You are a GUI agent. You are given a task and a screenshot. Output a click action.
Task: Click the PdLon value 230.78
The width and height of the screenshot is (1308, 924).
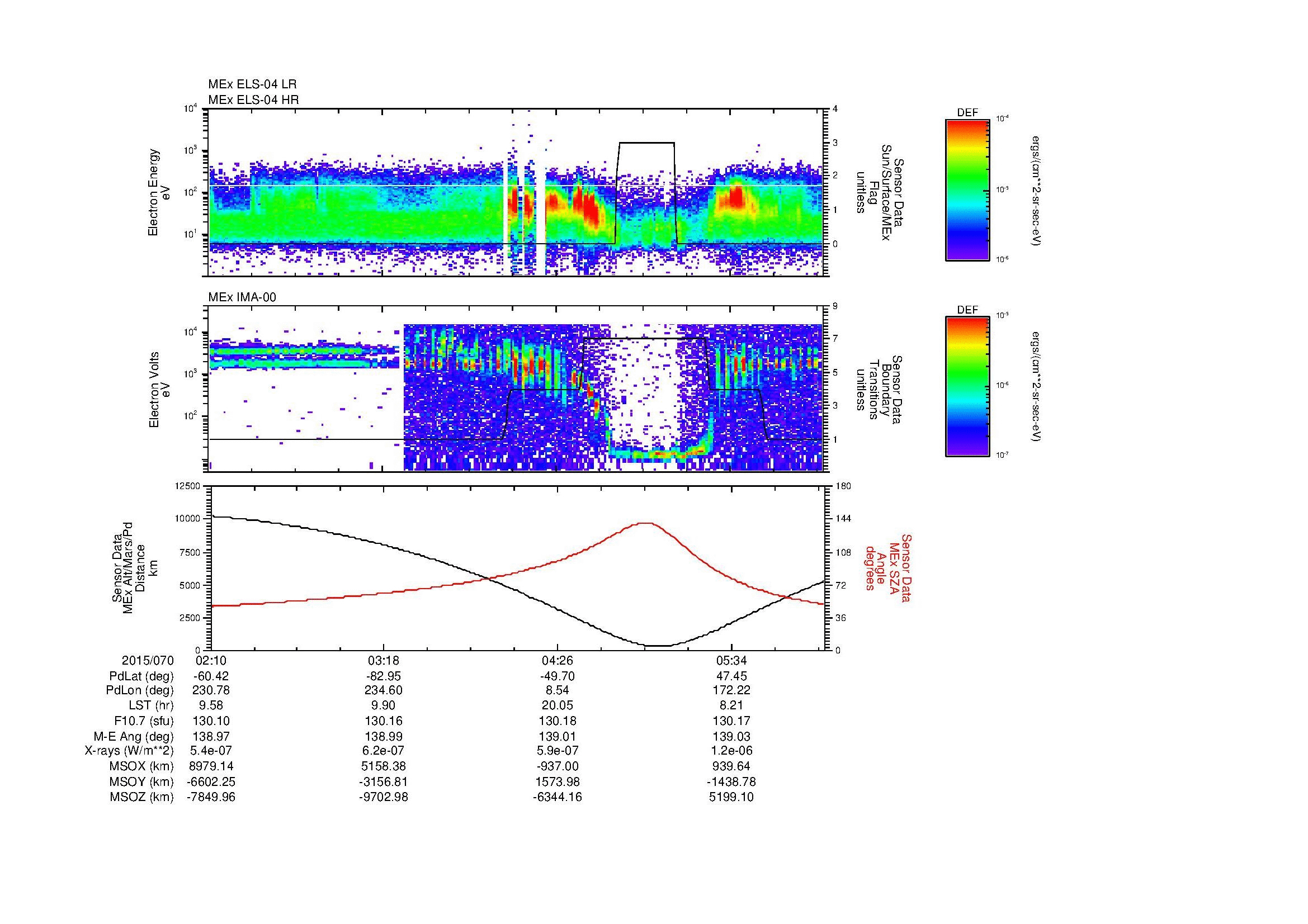point(211,690)
